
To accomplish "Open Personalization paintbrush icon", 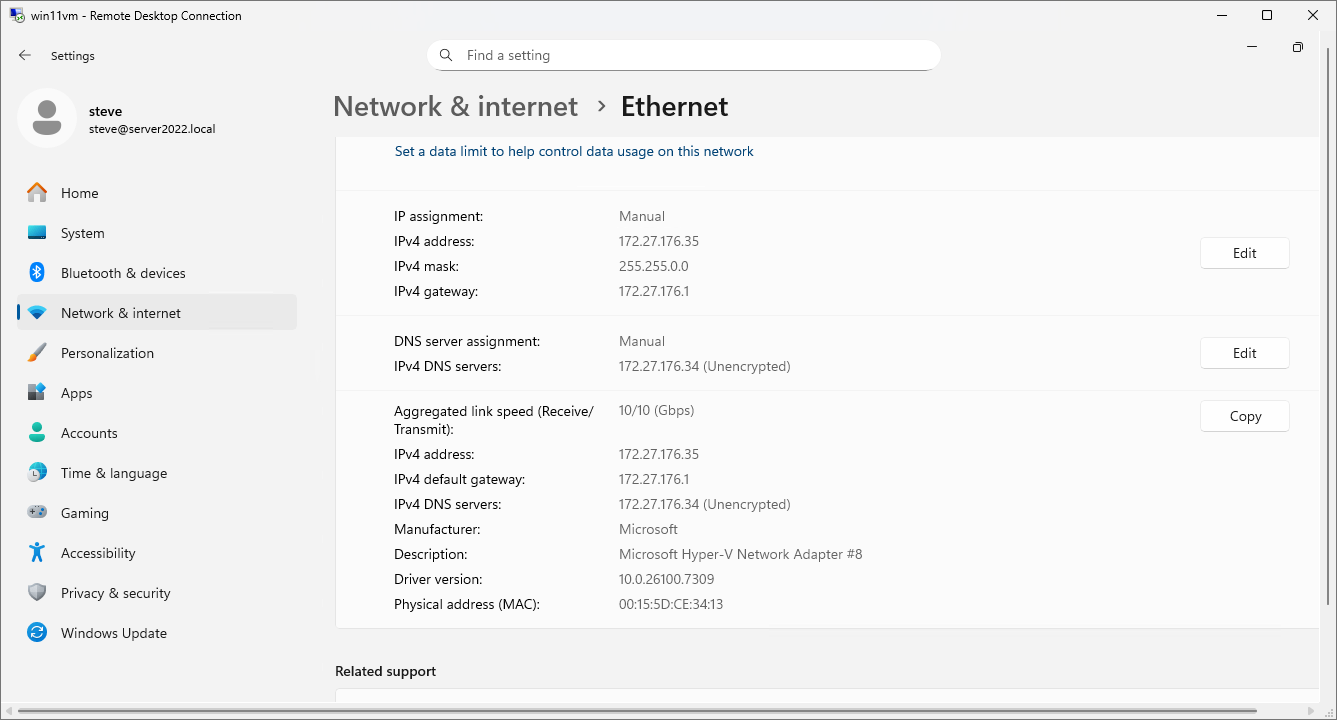I will [x=37, y=353].
